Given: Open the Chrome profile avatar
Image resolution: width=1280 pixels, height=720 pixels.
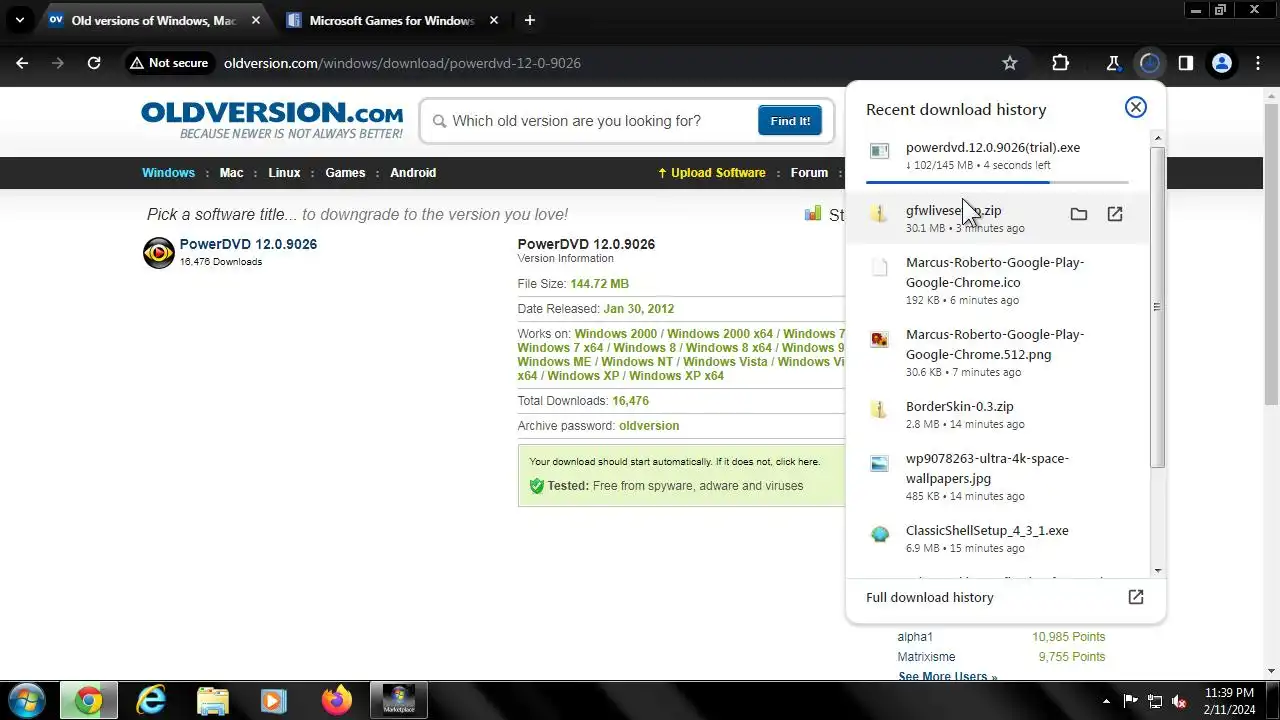Looking at the screenshot, I should pos(1221,63).
